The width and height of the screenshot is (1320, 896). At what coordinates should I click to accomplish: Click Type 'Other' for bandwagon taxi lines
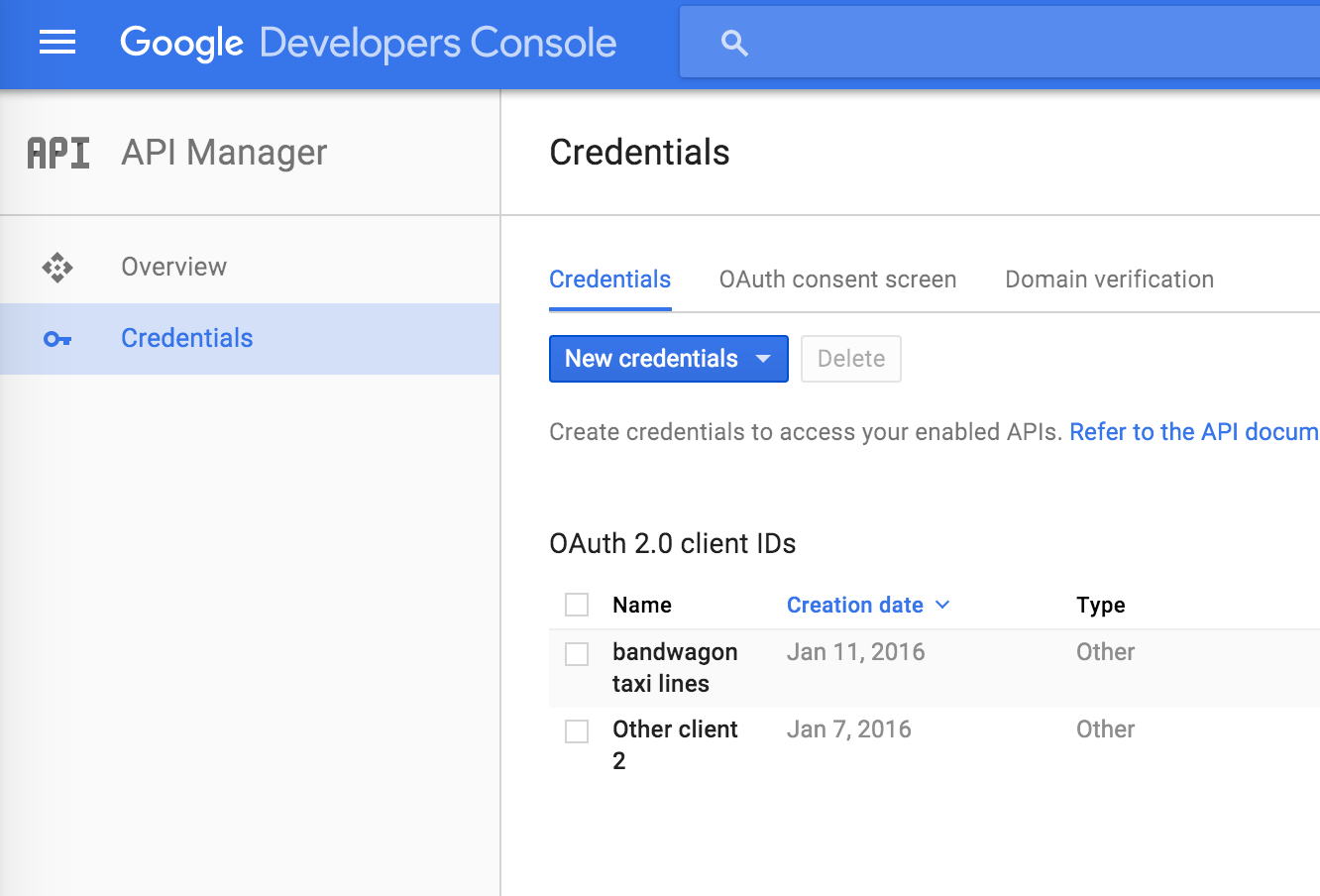click(1106, 652)
